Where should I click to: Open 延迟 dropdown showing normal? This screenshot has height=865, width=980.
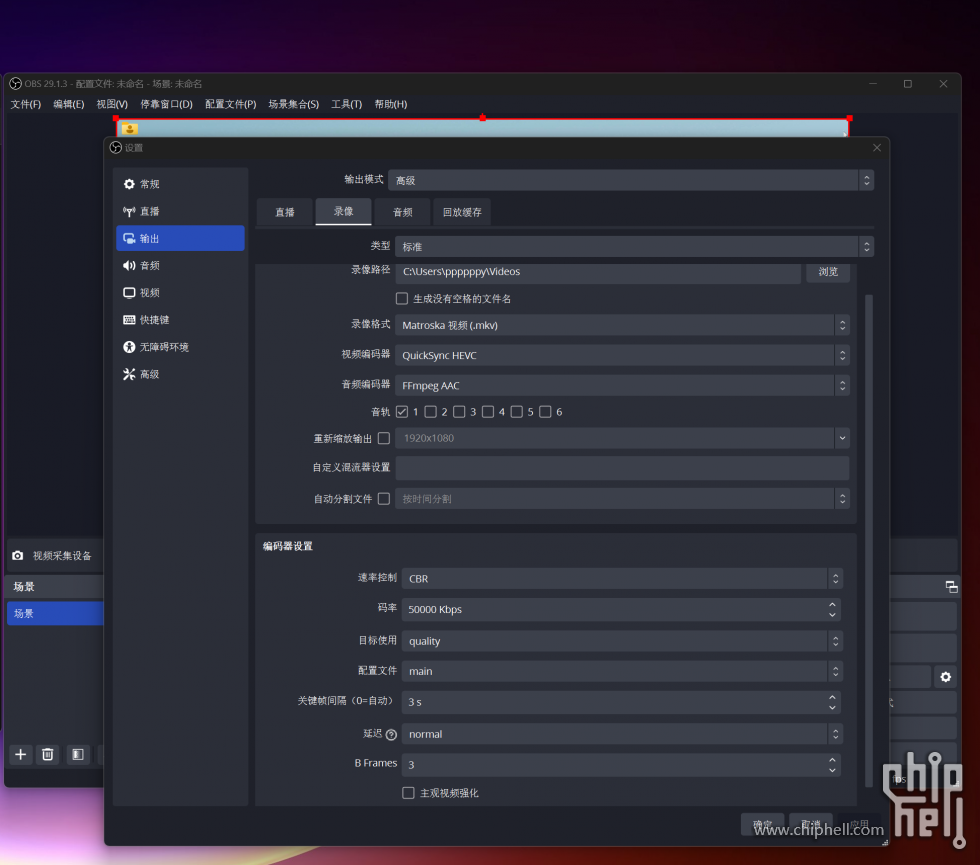pyautogui.click(x=622, y=734)
